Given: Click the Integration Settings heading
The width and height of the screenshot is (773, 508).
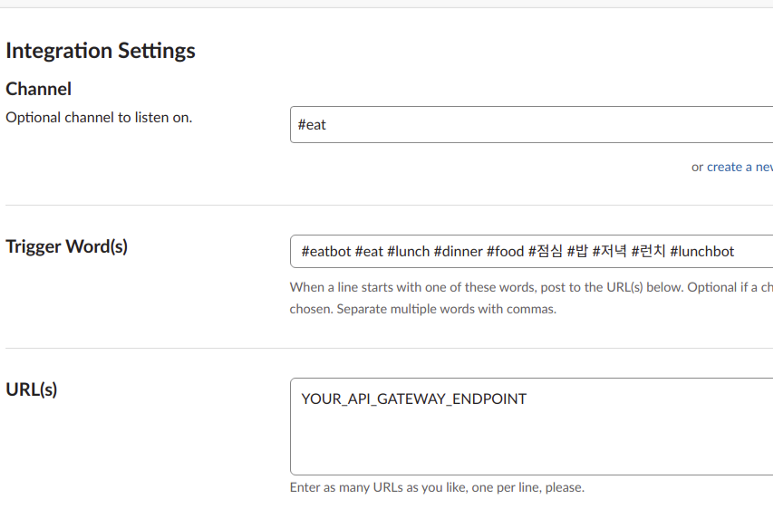Looking at the screenshot, I should (100, 51).
